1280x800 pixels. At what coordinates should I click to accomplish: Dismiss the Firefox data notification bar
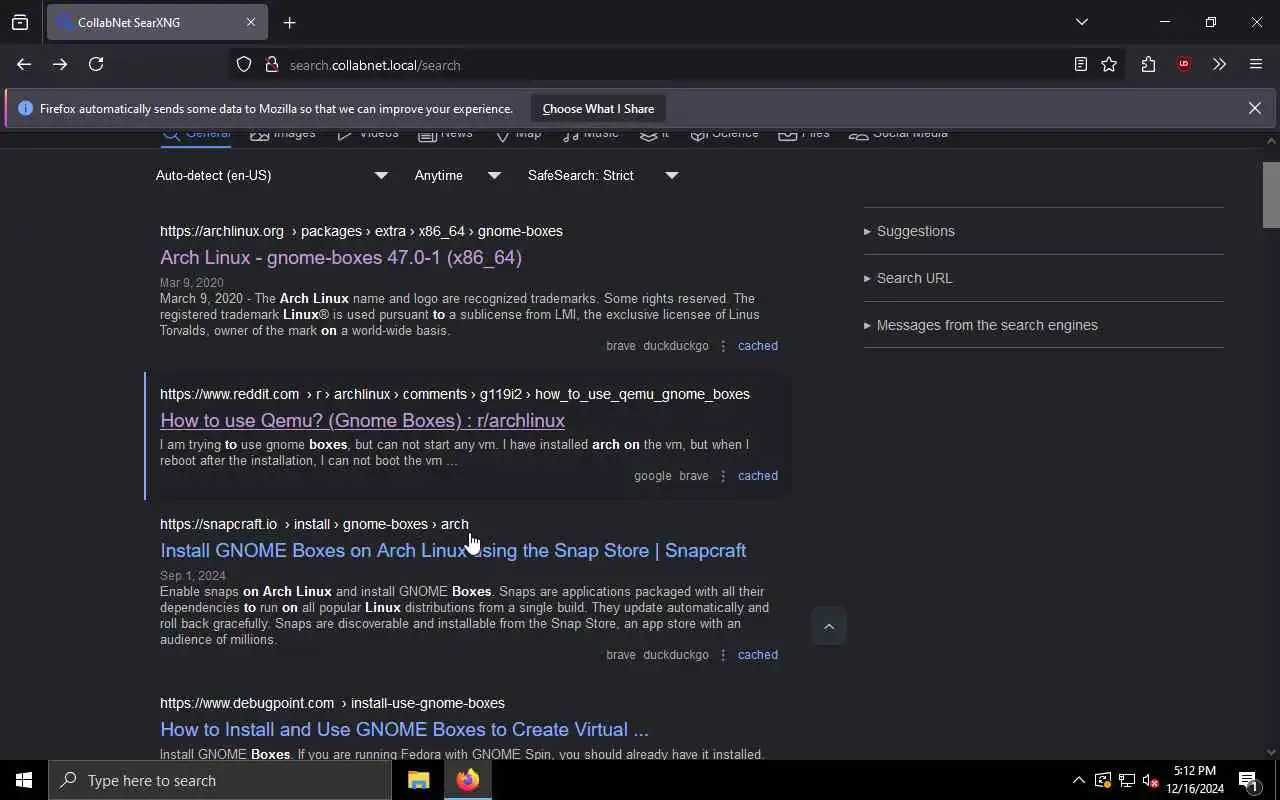click(x=1254, y=108)
